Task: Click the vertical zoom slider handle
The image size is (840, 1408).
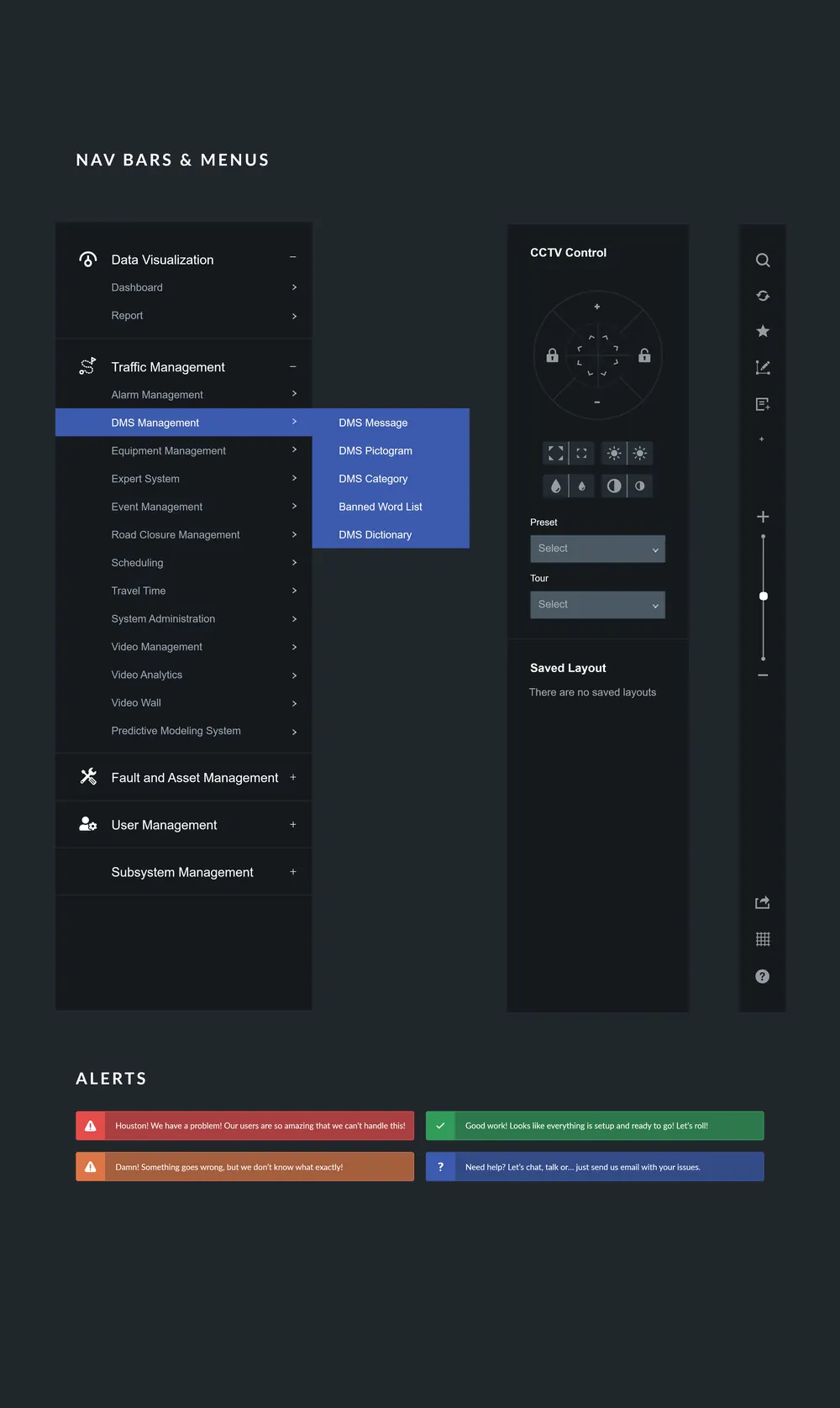Action: click(764, 596)
